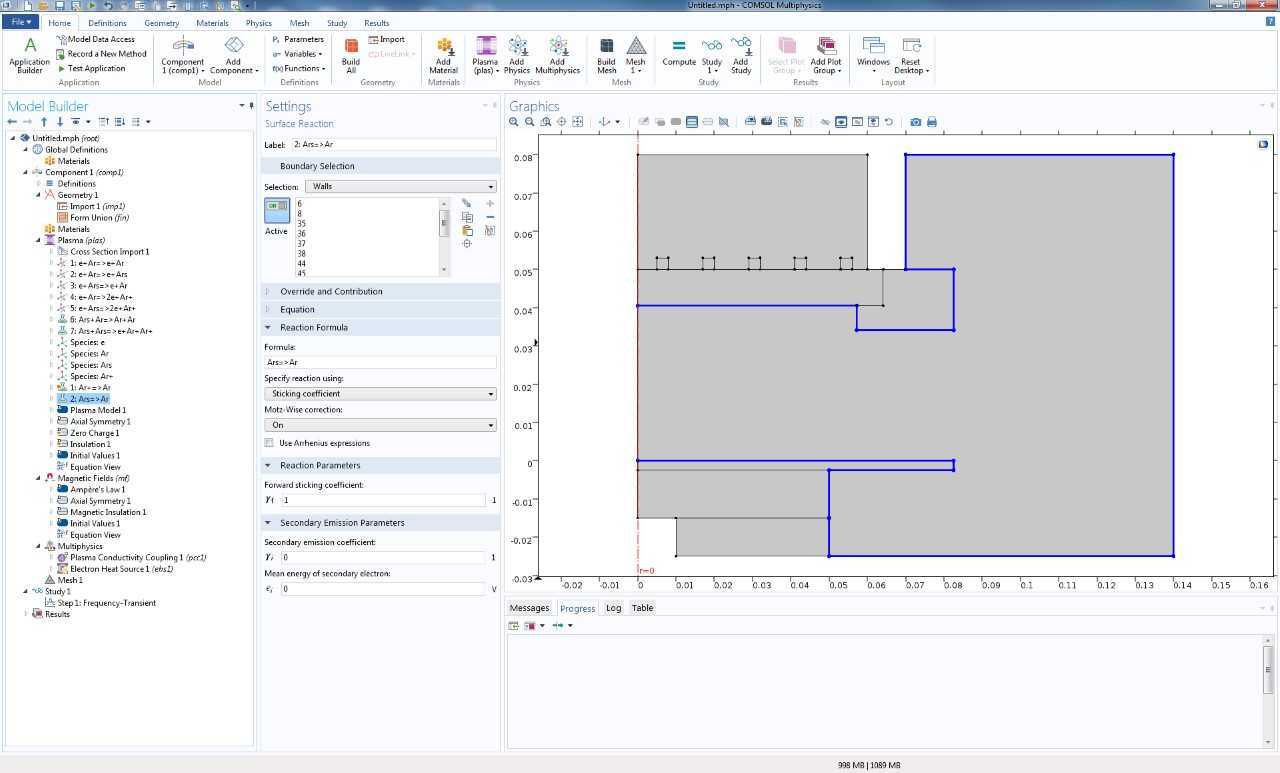
Task: Print the graphics view using printer icon
Action: [x=931, y=121]
